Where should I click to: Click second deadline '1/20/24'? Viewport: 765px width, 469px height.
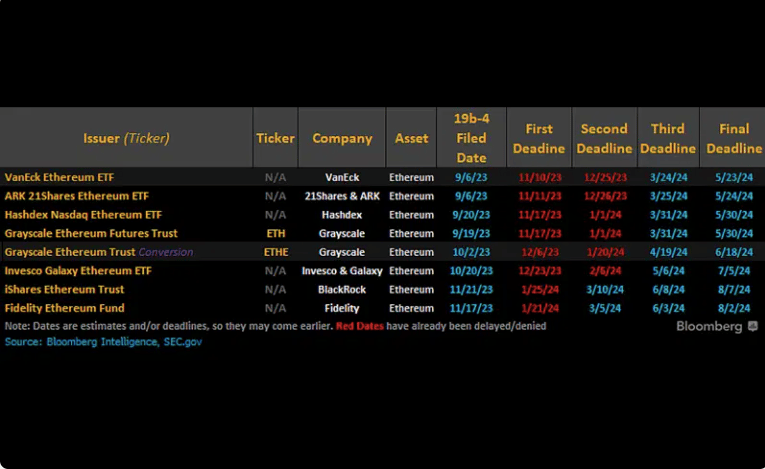[x=605, y=252]
